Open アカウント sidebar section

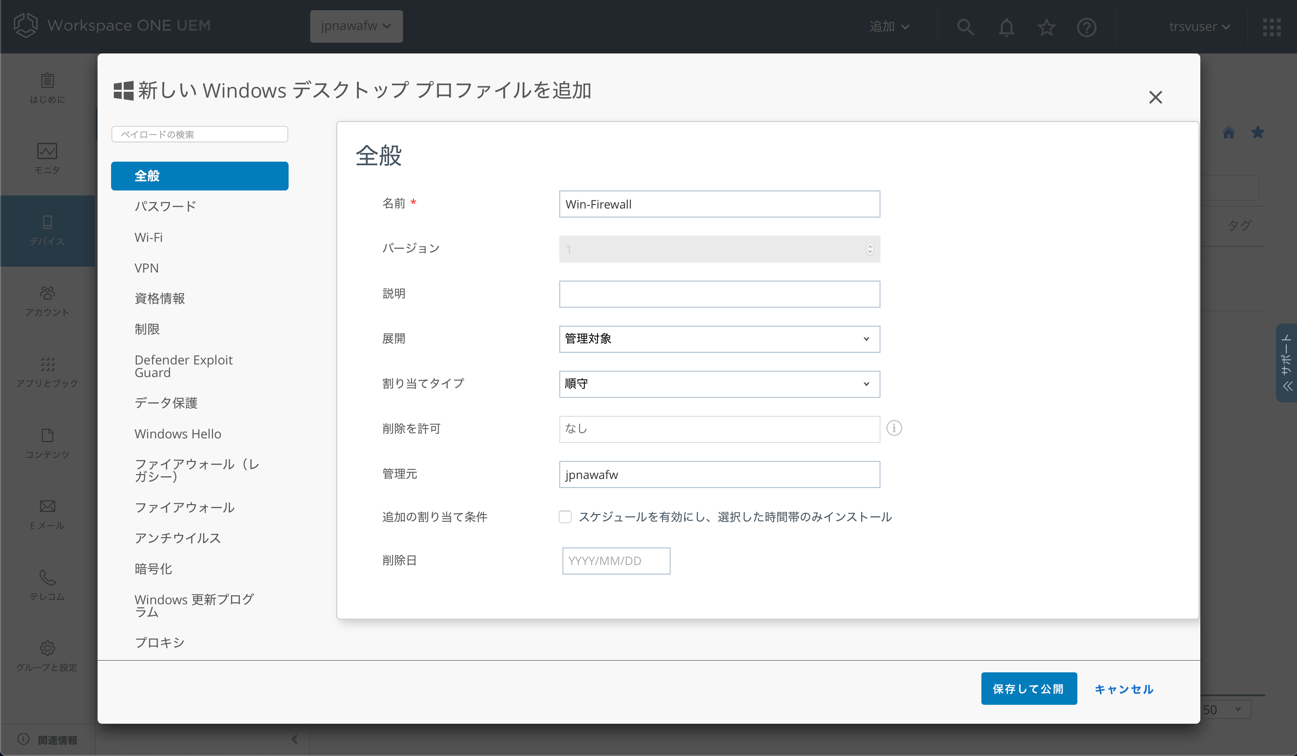point(47,302)
